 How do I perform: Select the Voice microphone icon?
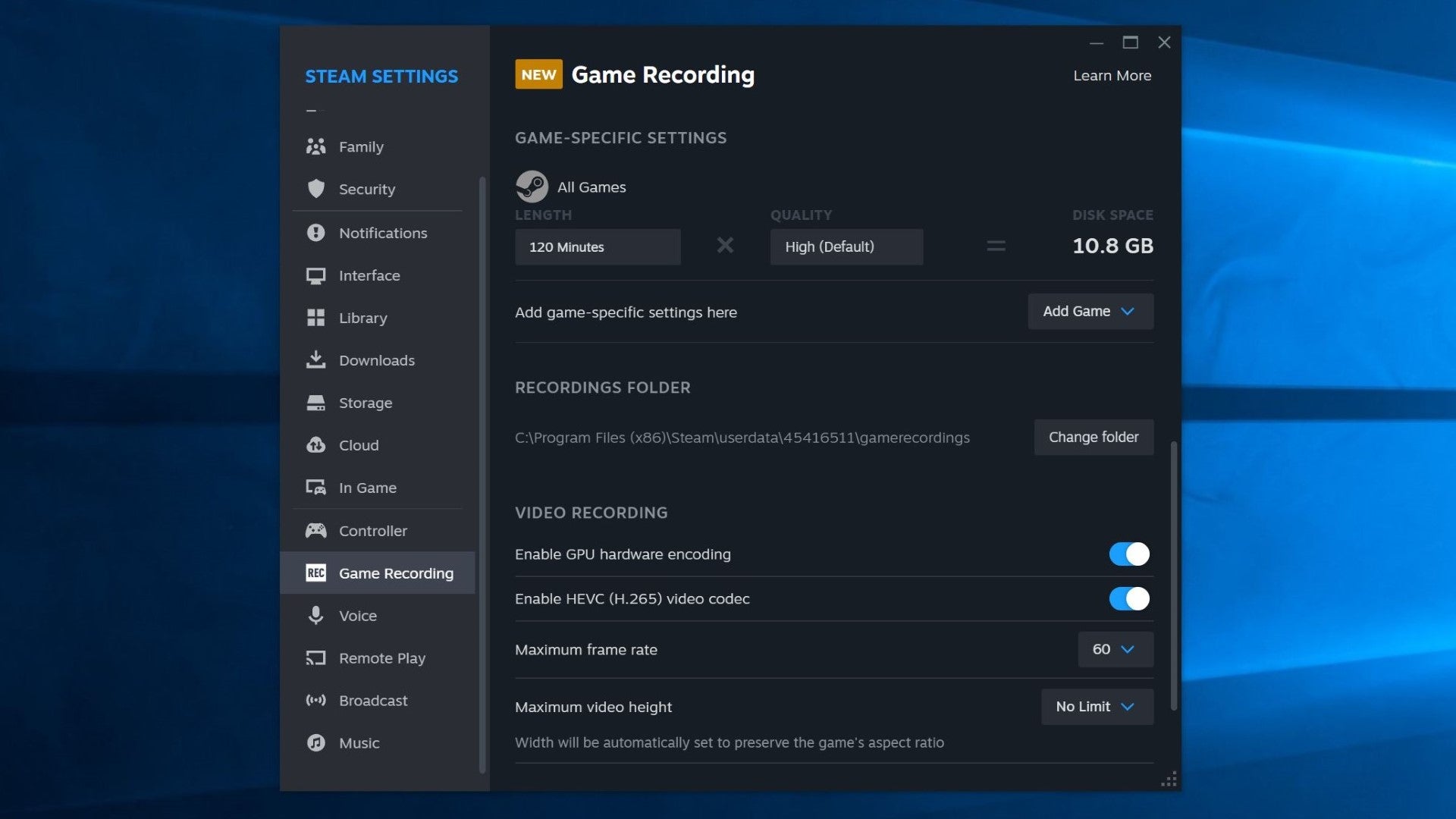(x=317, y=616)
